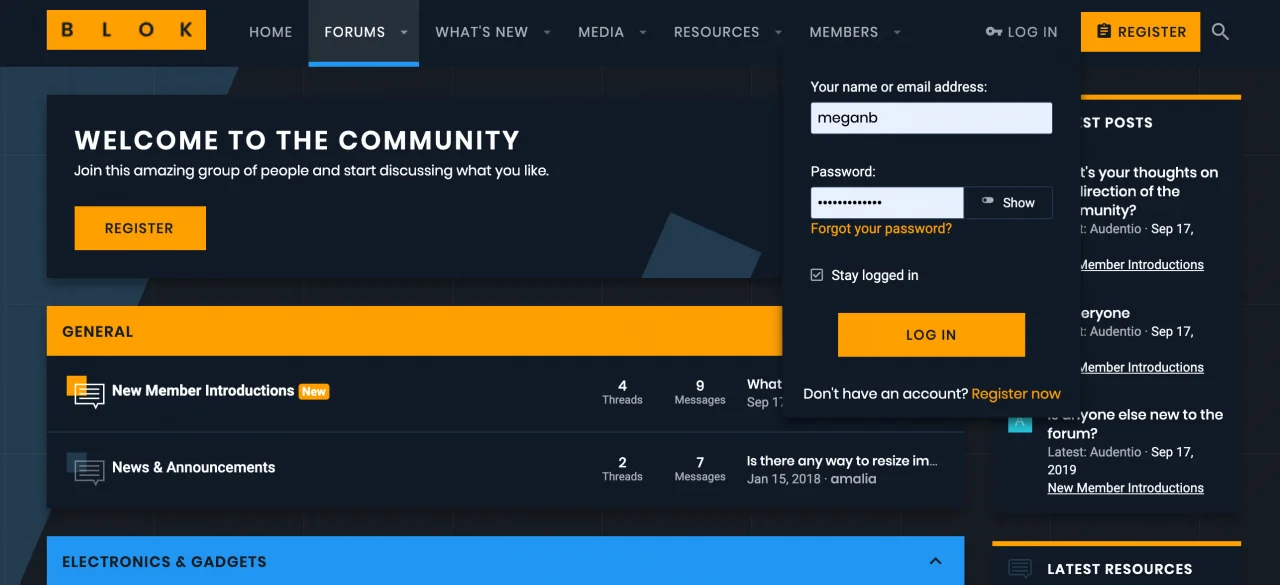Show the password with Show toggle
Screen dimensions: 1280x585
(1008, 202)
